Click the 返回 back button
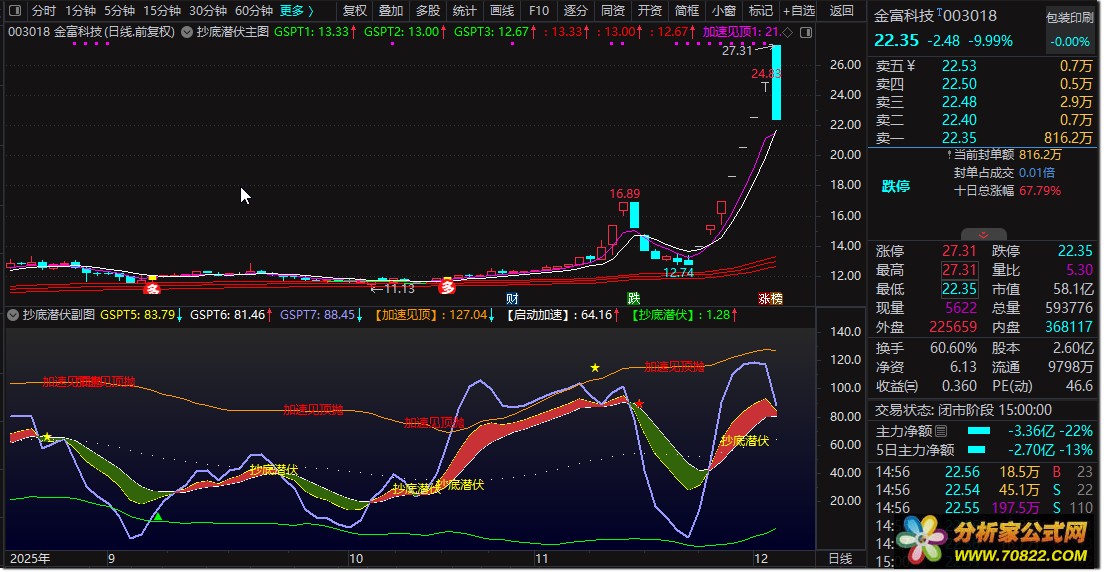This screenshot has width=1104, height=572. pyautogui.click(x=842, y=11)
